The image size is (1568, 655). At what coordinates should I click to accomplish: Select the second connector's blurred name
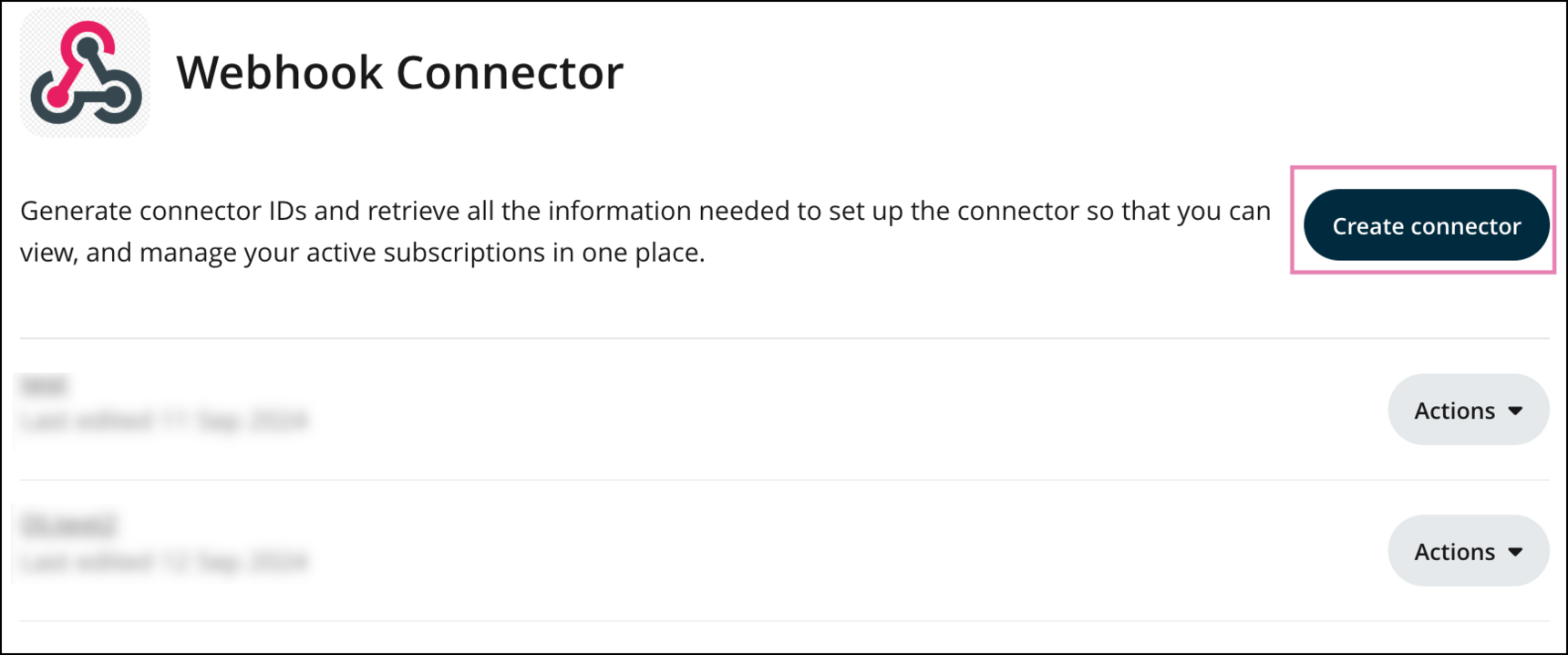pyautogui.click(x=69, y=525)
